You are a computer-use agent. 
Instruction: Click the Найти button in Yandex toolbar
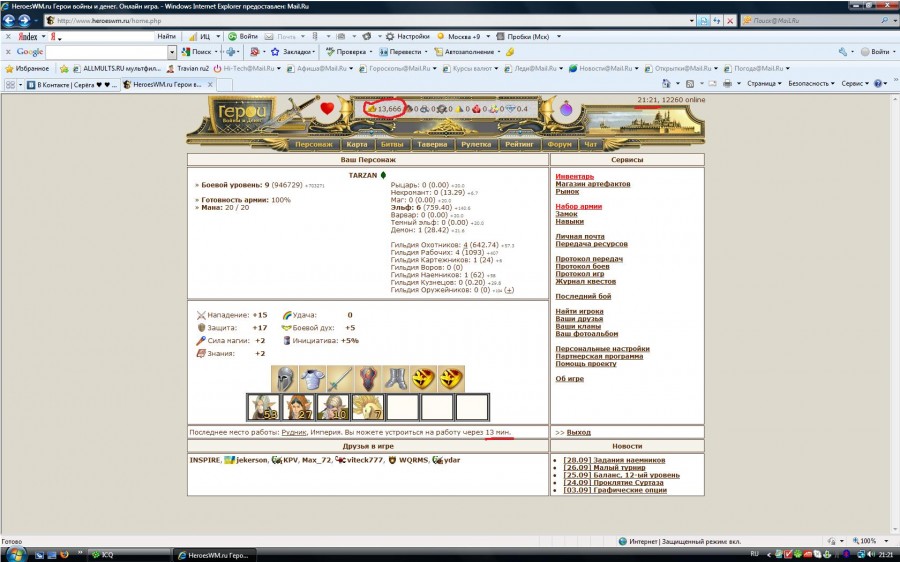tap(166, 36)
